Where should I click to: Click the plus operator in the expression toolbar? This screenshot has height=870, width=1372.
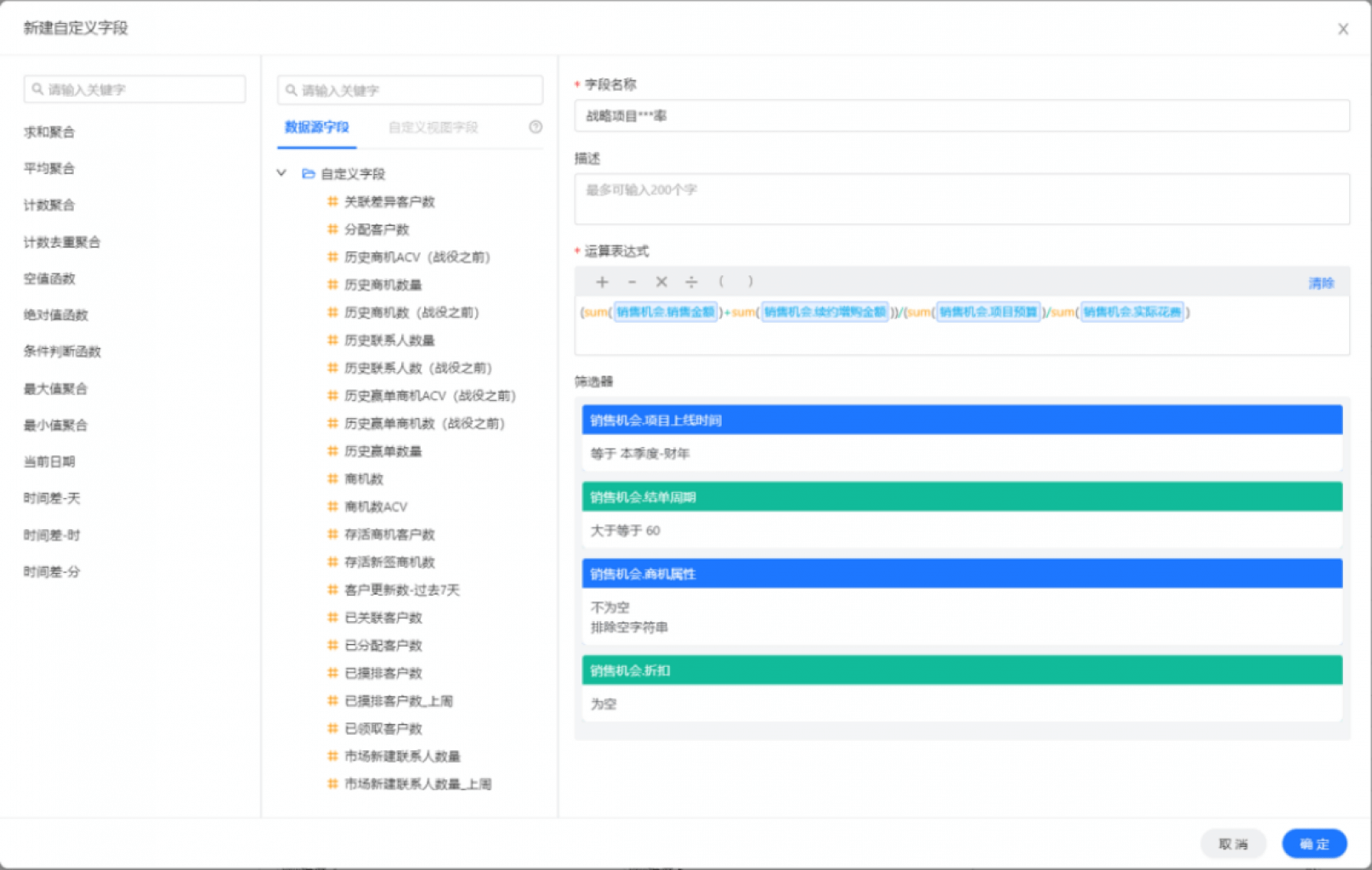[x=602, y=281]
